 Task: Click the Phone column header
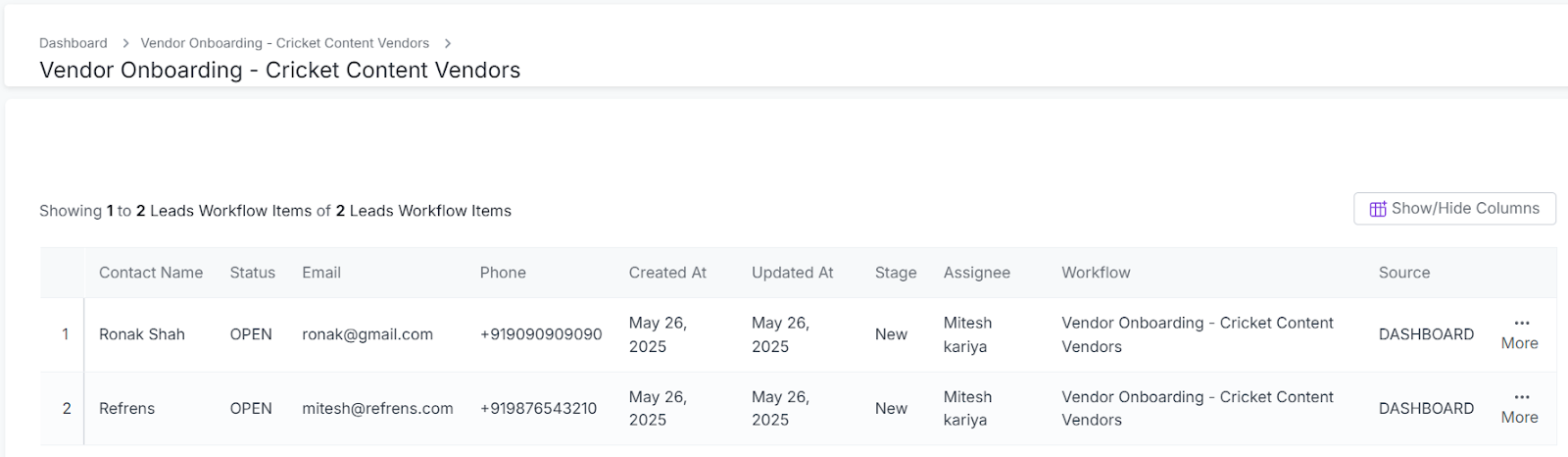click(503, 273)
